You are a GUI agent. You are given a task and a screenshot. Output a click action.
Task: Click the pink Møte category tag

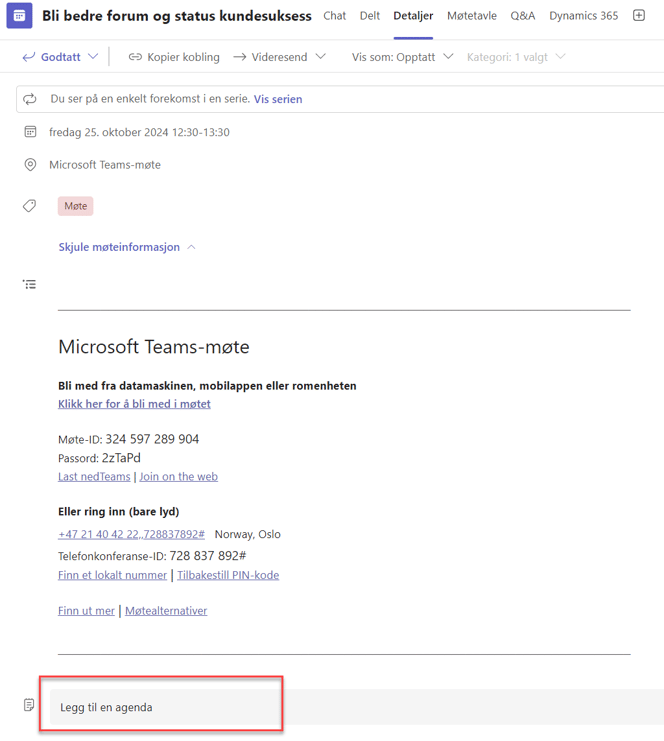(x=76, y=206)
